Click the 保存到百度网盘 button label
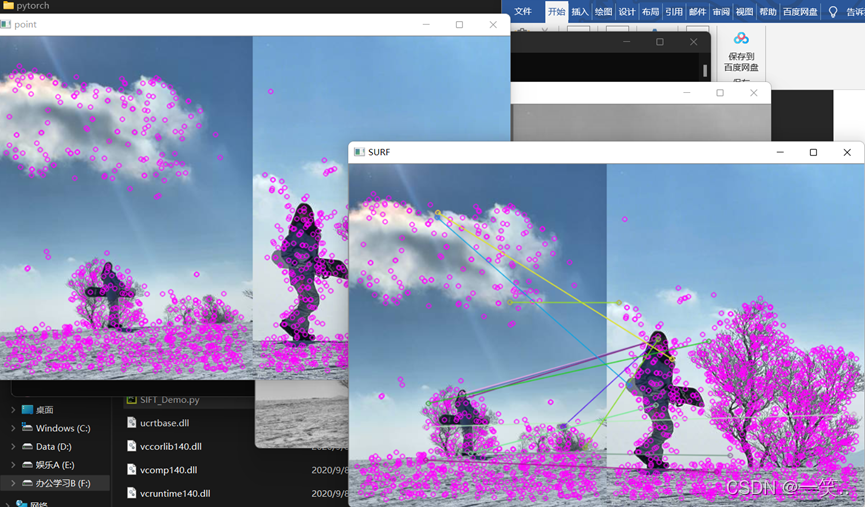This screenshot has width=865, height=507. (x=741, y=62)
